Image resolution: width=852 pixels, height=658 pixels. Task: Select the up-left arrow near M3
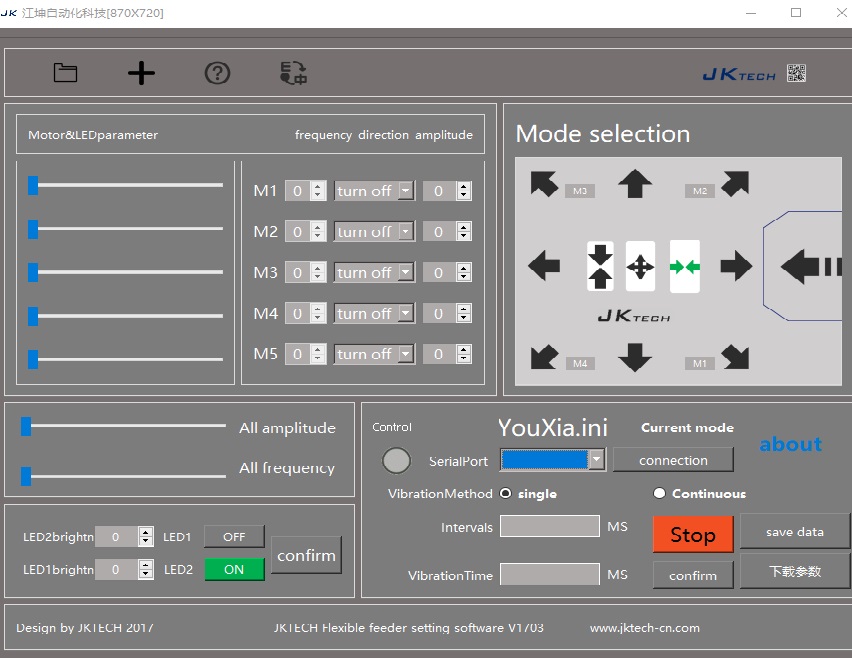coord(544,184)
